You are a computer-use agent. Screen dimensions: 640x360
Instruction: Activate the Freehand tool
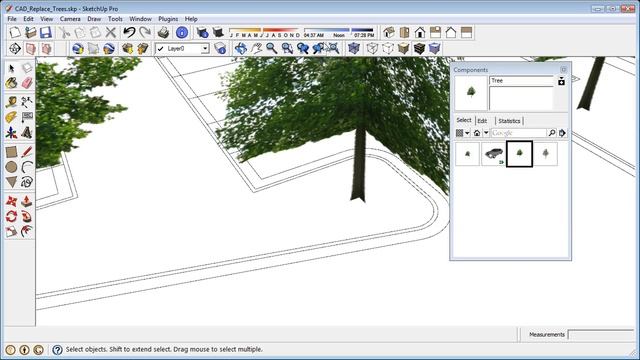27,182
